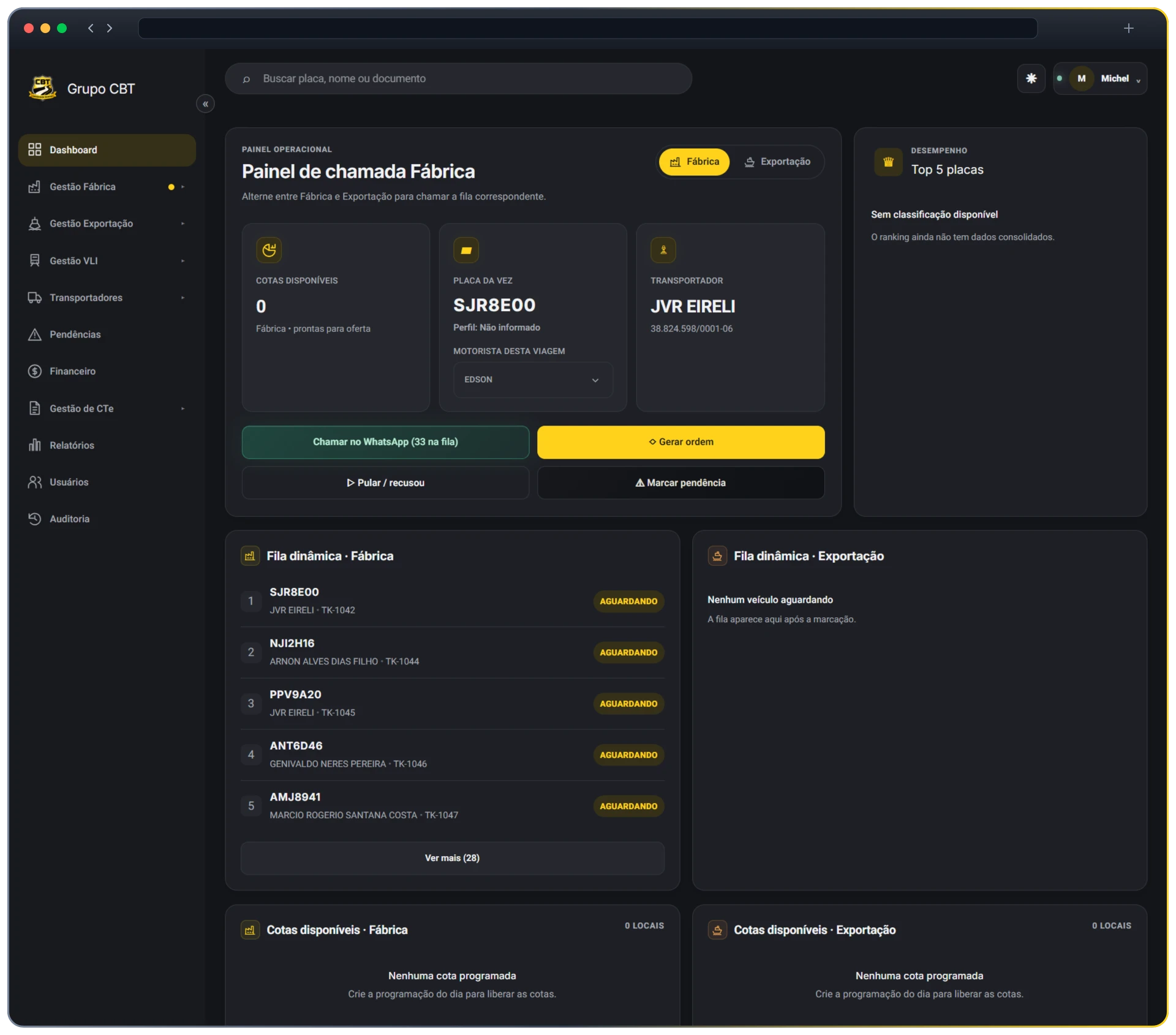Click the Auditoria history icon
The height and width of the screenshot is (1035, 1176).
click(34, 519)
